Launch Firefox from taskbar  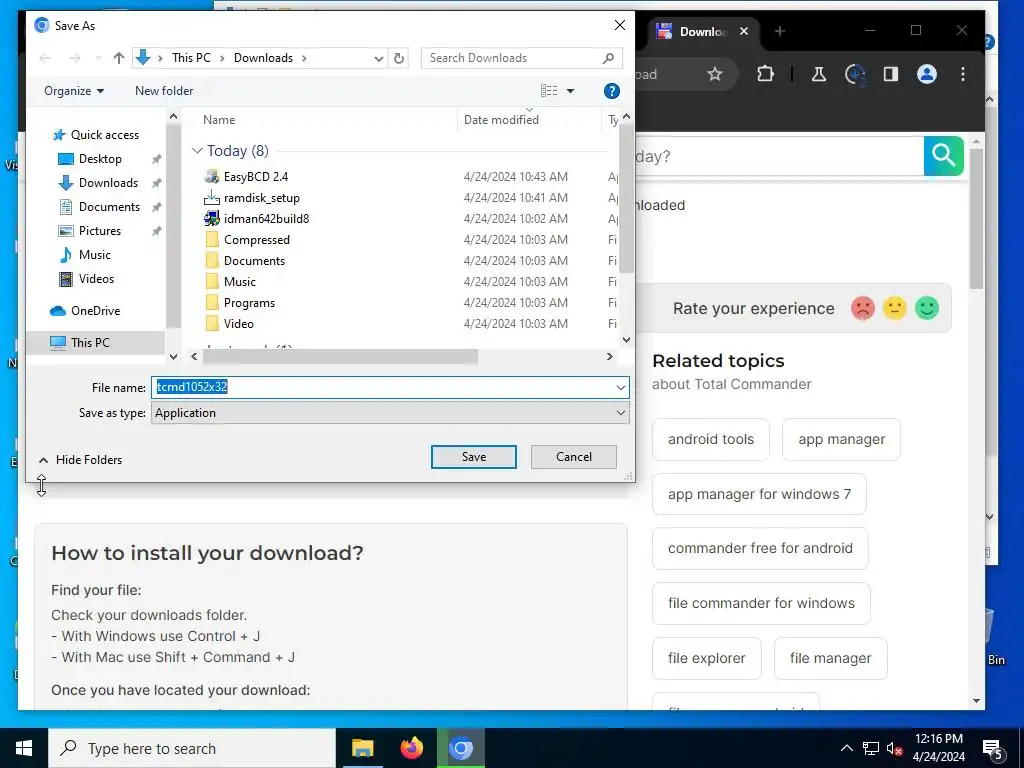pyautogui.click(x=411, y=748)
